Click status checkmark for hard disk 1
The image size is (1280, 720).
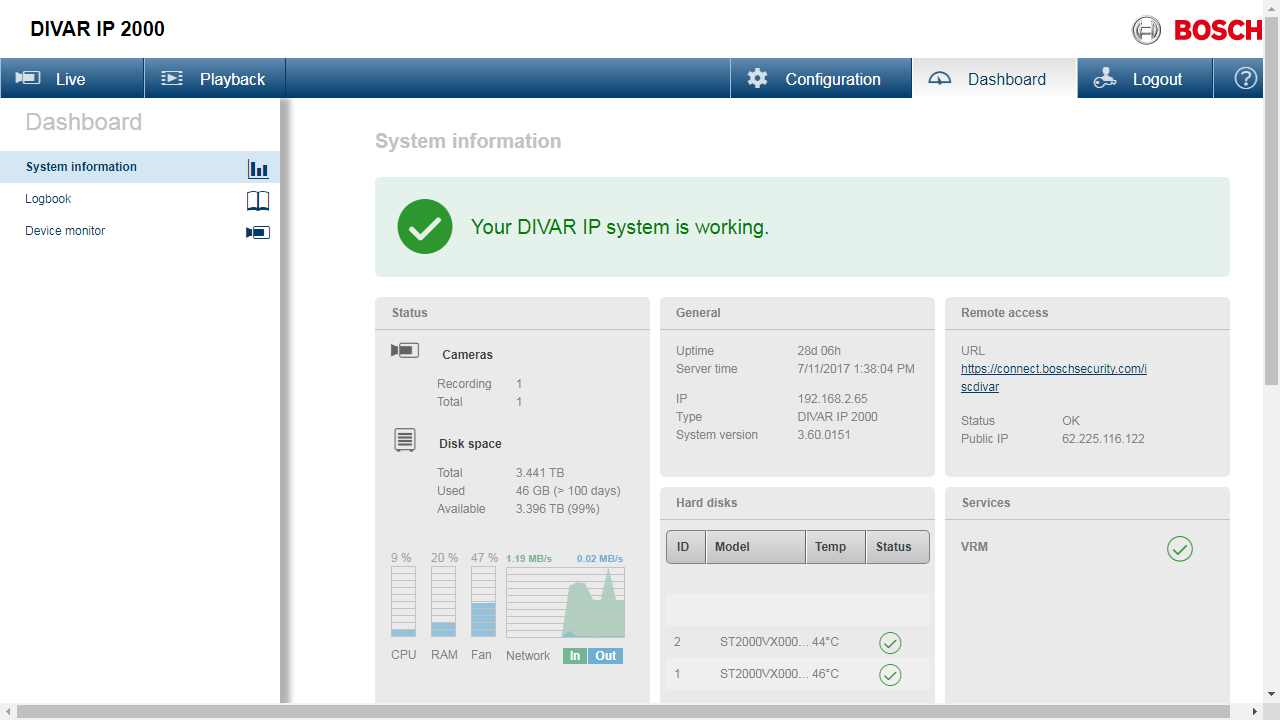(890, 674)
